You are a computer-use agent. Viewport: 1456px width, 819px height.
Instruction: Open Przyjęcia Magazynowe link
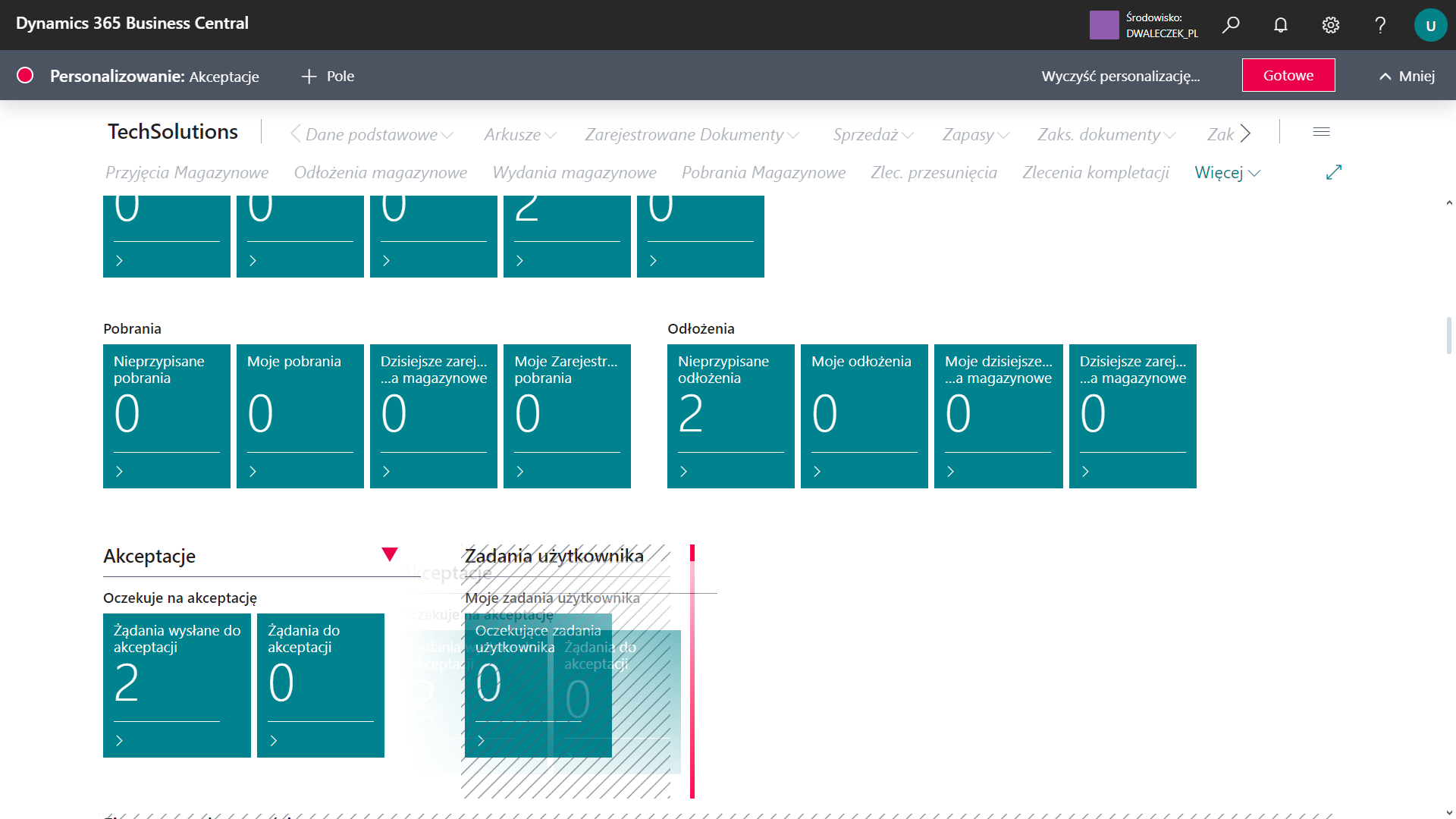point(187,173)
